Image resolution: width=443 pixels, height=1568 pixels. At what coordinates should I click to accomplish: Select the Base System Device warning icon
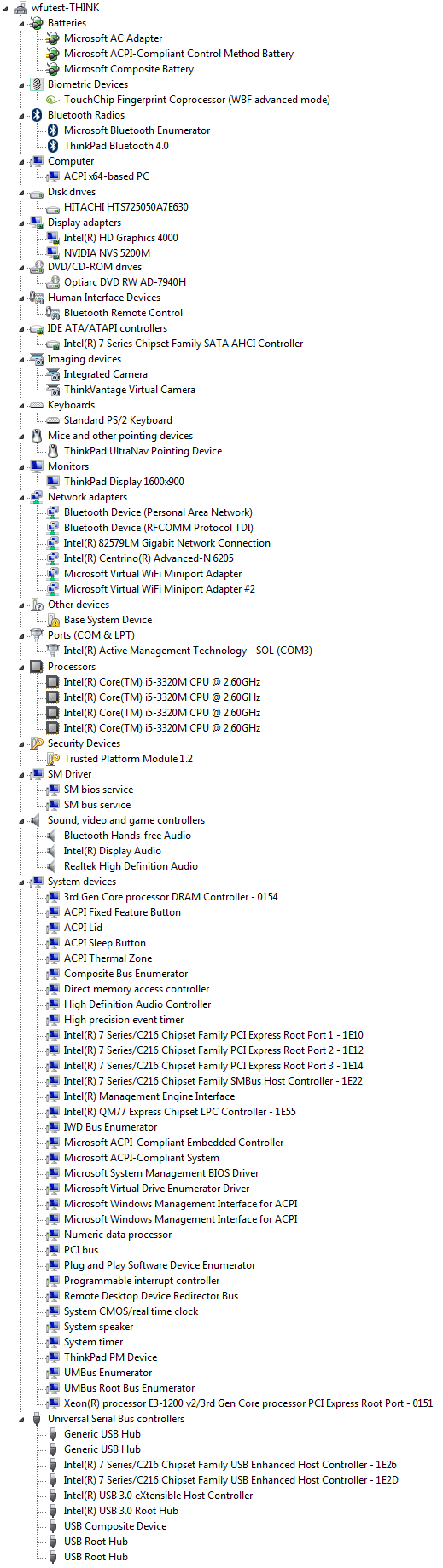pos(53,620)
